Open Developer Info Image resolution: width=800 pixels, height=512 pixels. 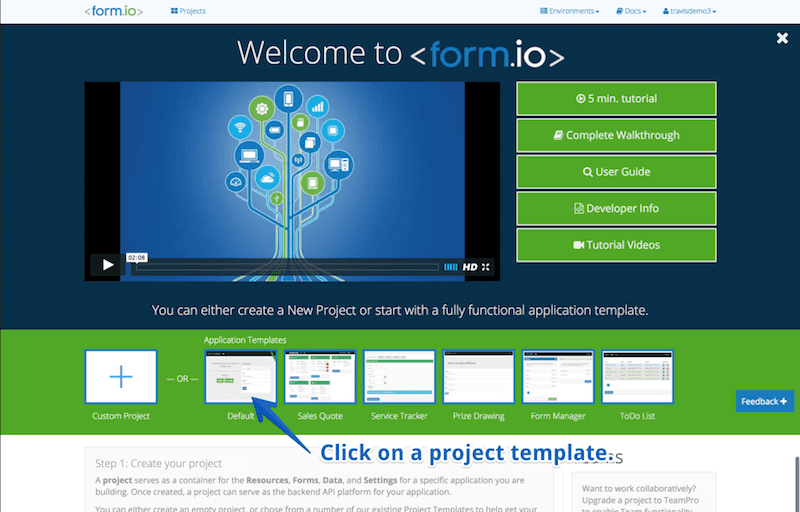click(x=616, y=208)
